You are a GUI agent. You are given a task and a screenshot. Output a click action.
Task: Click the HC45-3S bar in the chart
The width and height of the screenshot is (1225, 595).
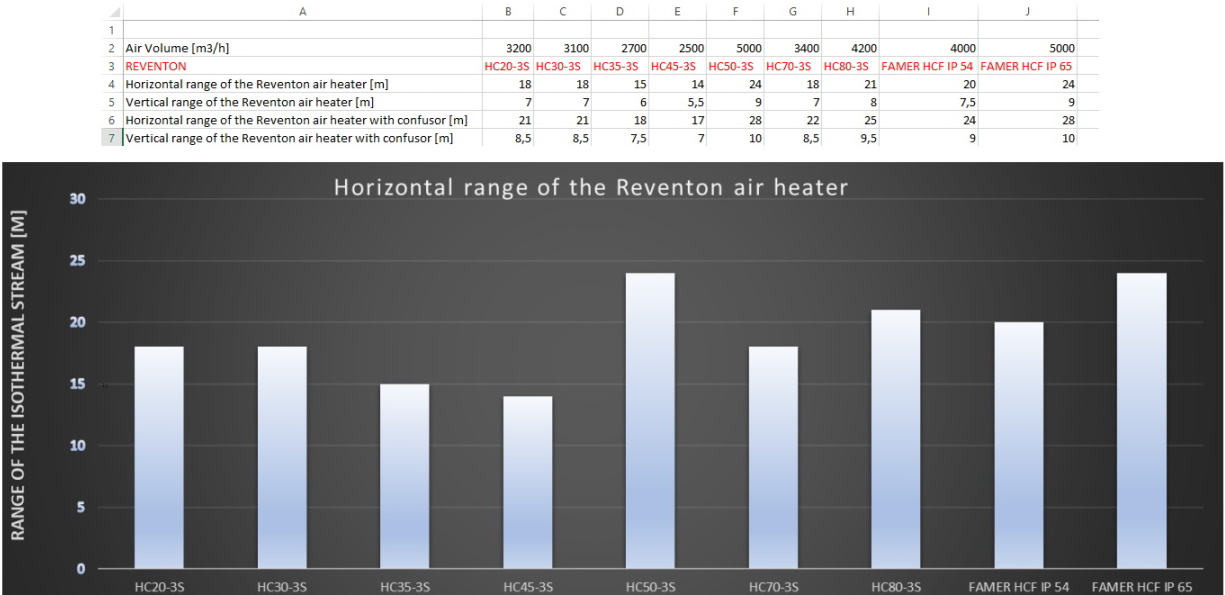click(527, 483)
